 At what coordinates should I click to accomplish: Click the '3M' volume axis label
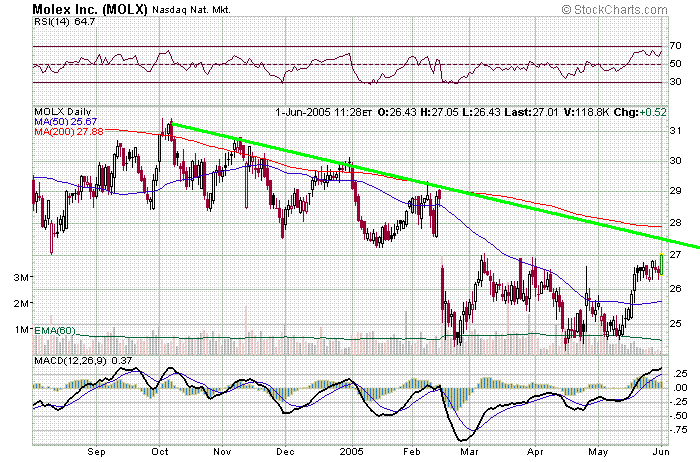[x=21, y=278]
